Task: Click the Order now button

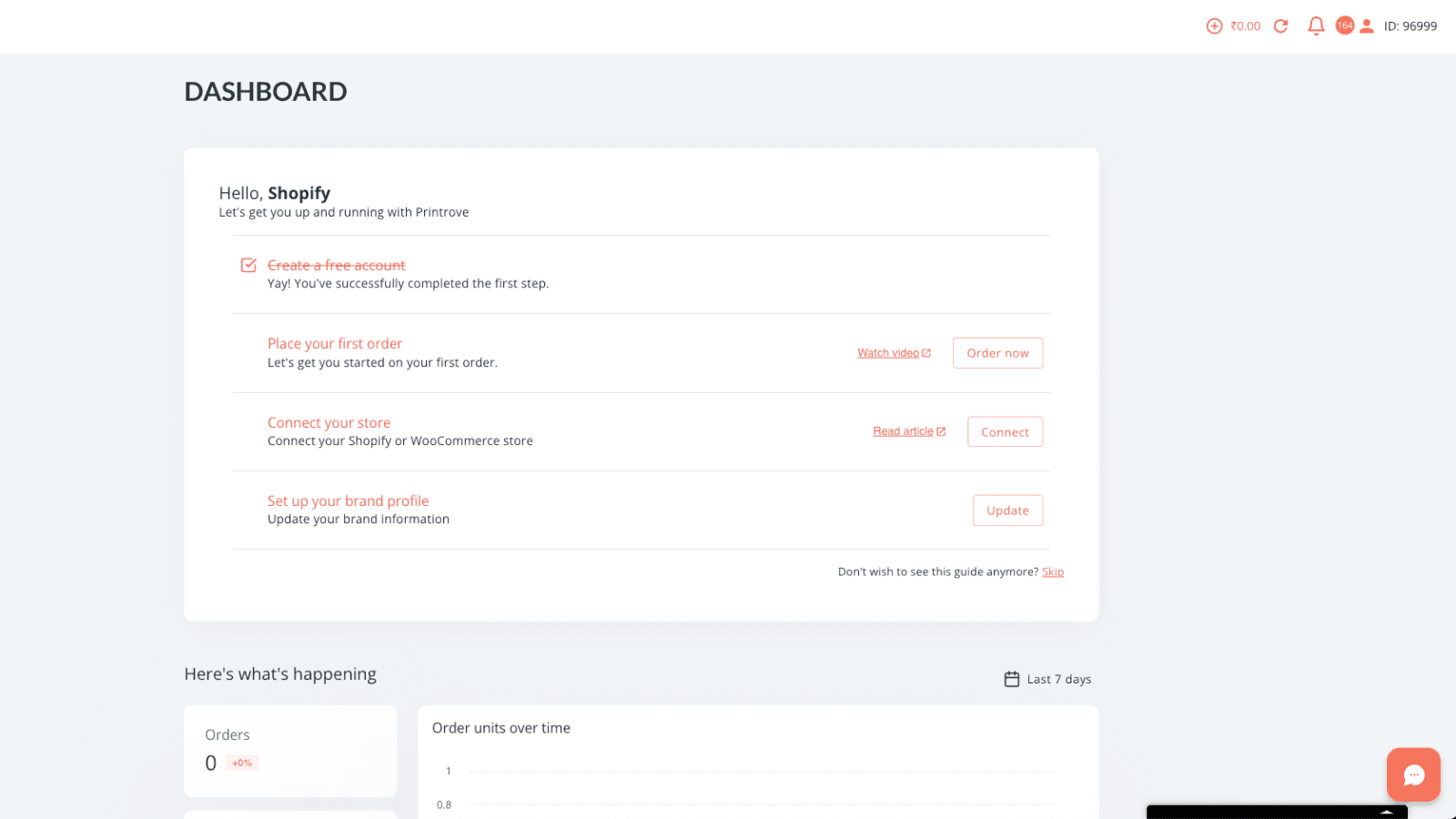Action: coord(997,353)
